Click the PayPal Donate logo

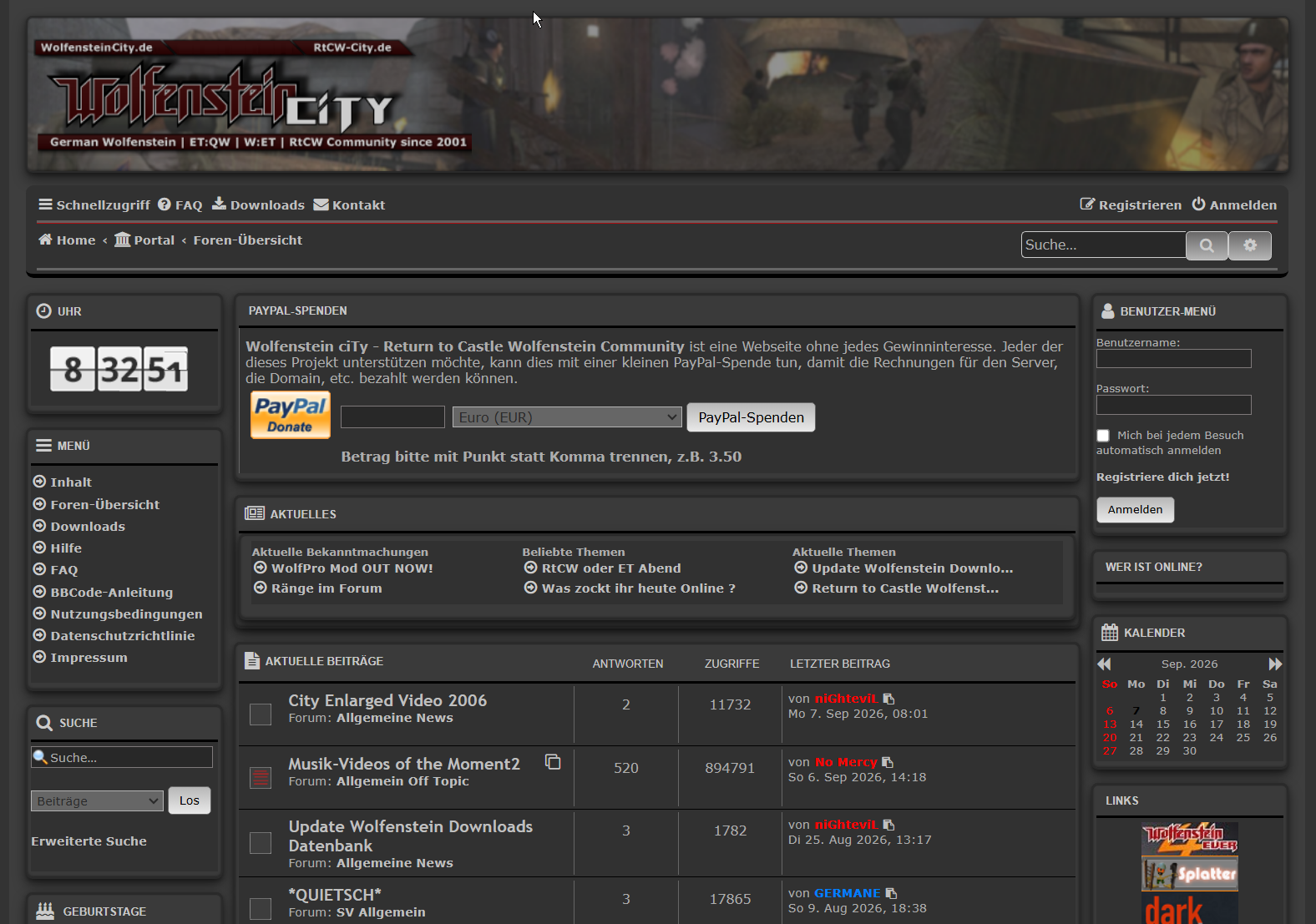pyautogui.click(x=291, y=415)
